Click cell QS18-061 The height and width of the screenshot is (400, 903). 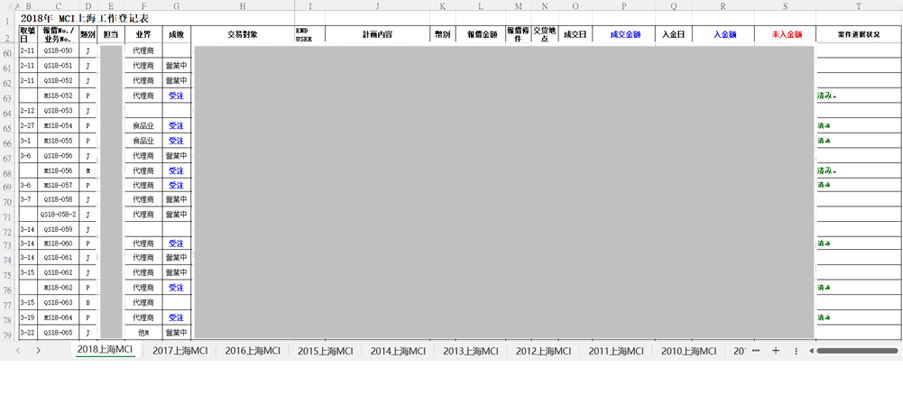[58, 257]
